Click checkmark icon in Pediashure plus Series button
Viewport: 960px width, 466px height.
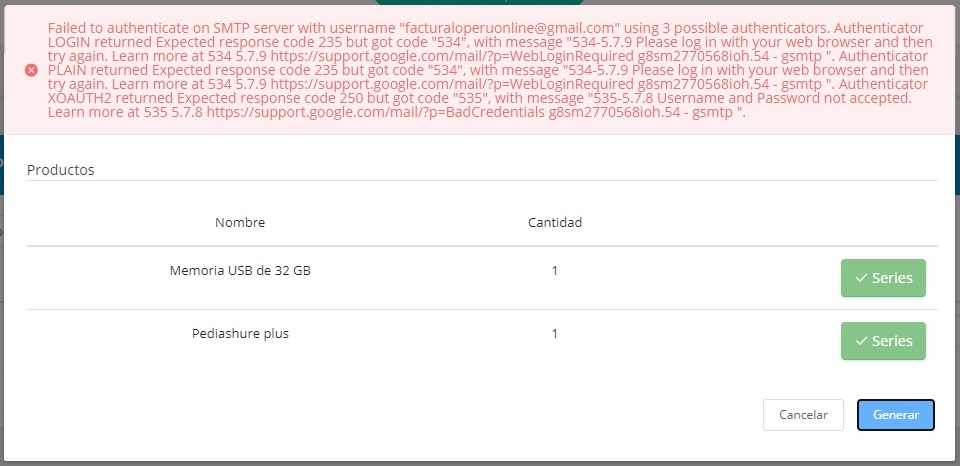pyautogui.click(x=861, y=341)
